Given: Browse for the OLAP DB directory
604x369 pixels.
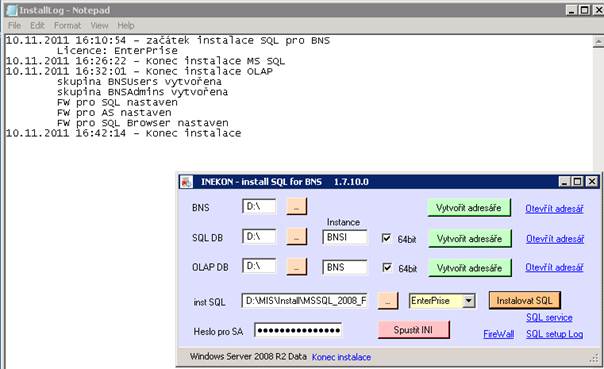Looking at the screenshot, I should tap(297, 267).
